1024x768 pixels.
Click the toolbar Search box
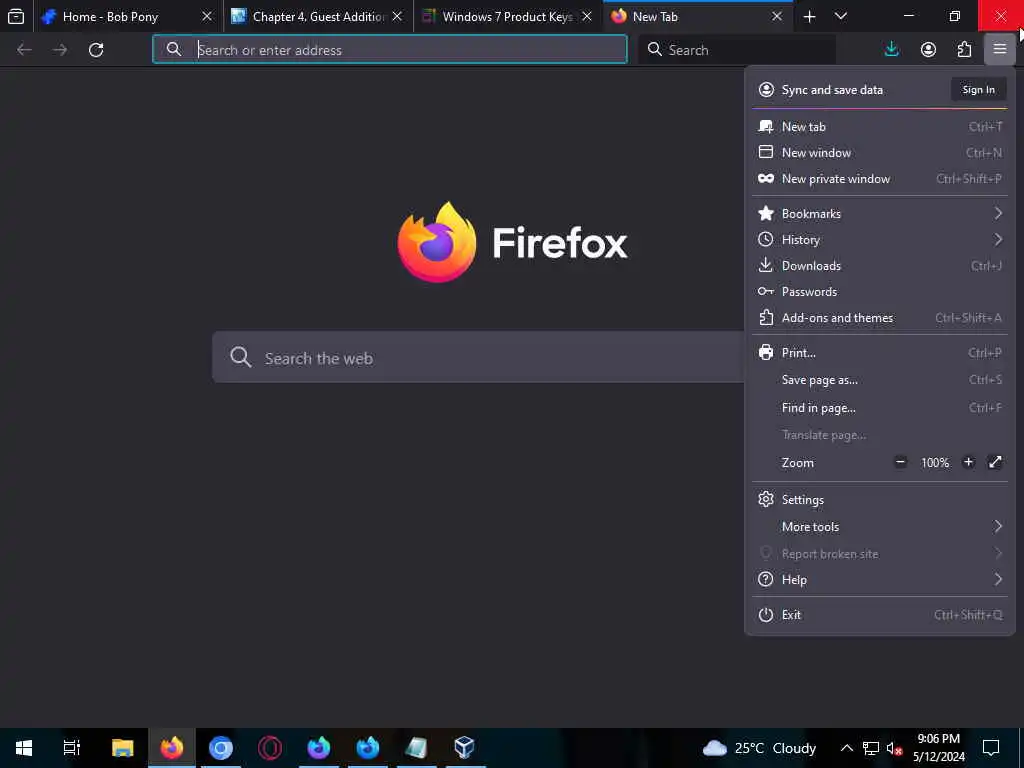pos(737,50)
